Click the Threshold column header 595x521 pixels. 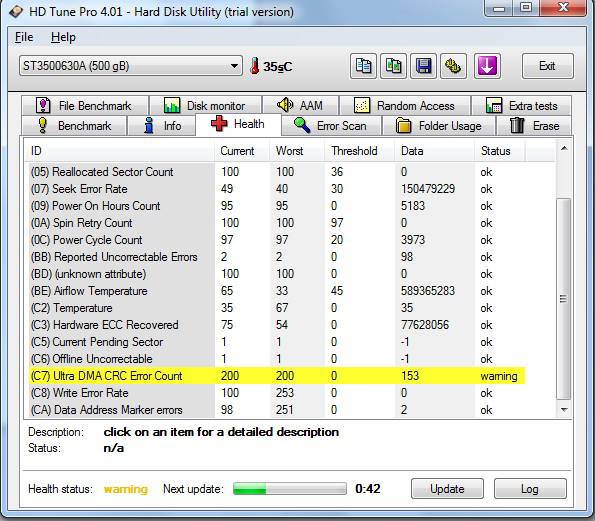click(x=359, y=151)
